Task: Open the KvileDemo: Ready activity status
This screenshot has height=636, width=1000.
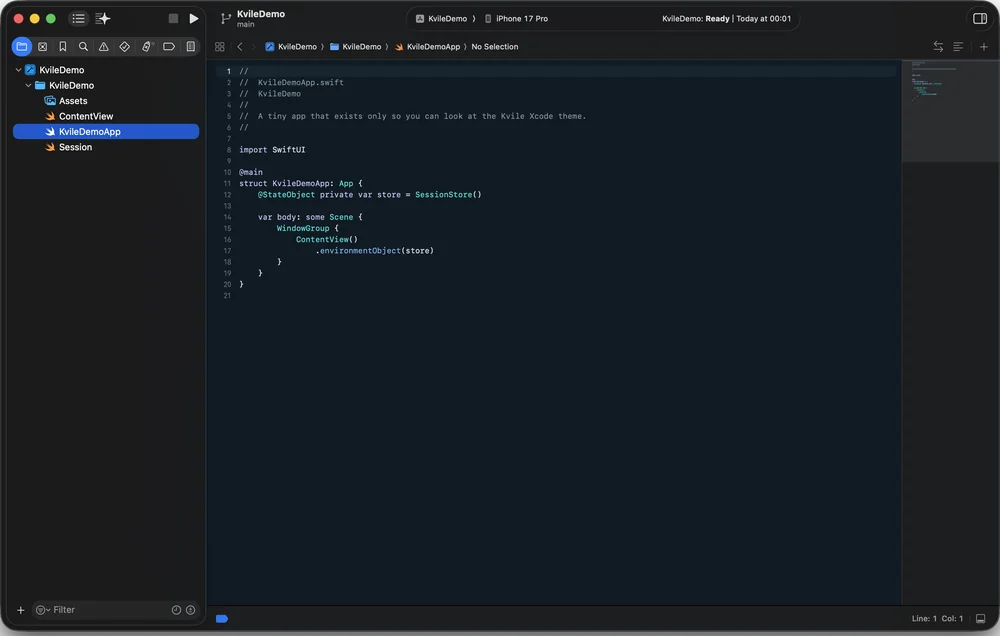Action: [726, 18]
